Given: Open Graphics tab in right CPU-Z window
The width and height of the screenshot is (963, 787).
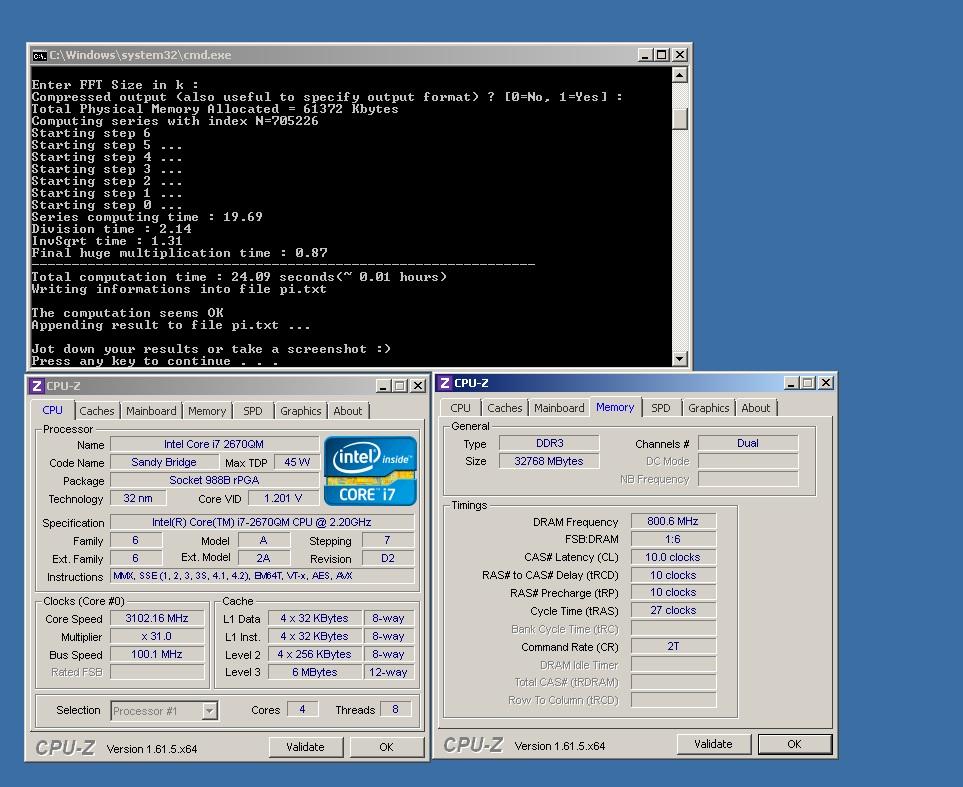Looking at the screenshot, I should click(x=708, y=408).
